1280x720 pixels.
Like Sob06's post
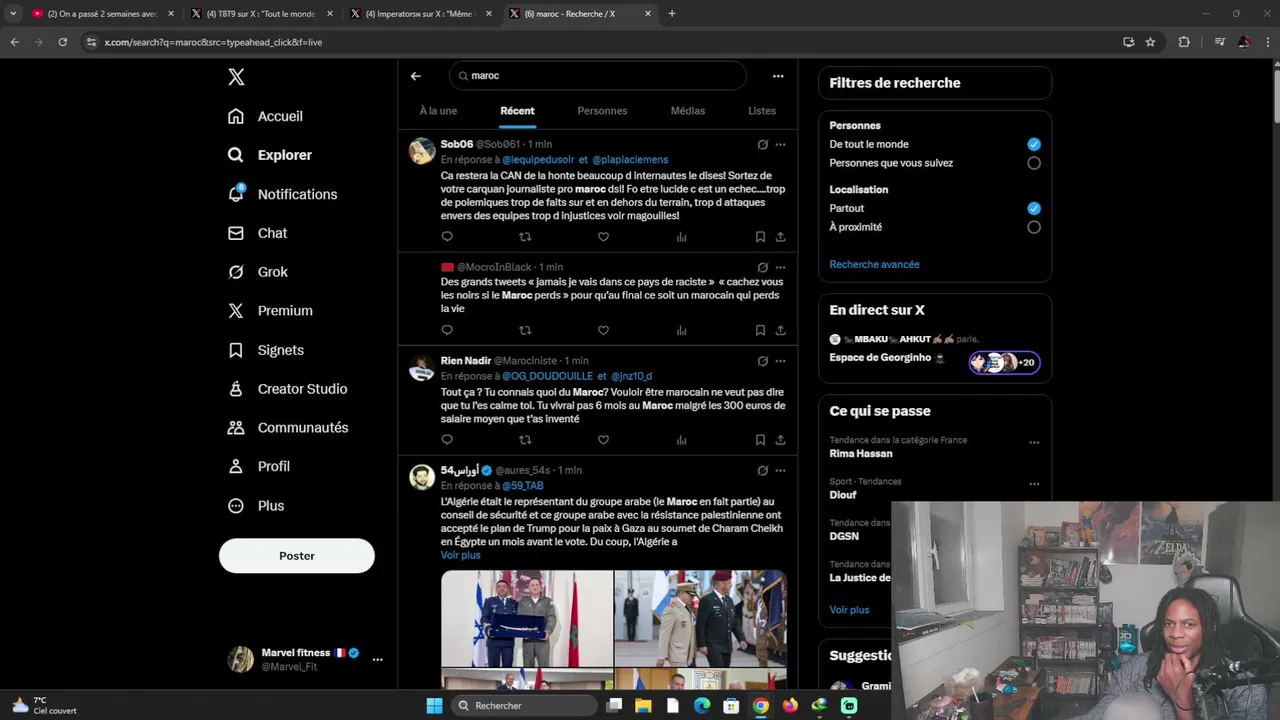(x=603, y=237)
